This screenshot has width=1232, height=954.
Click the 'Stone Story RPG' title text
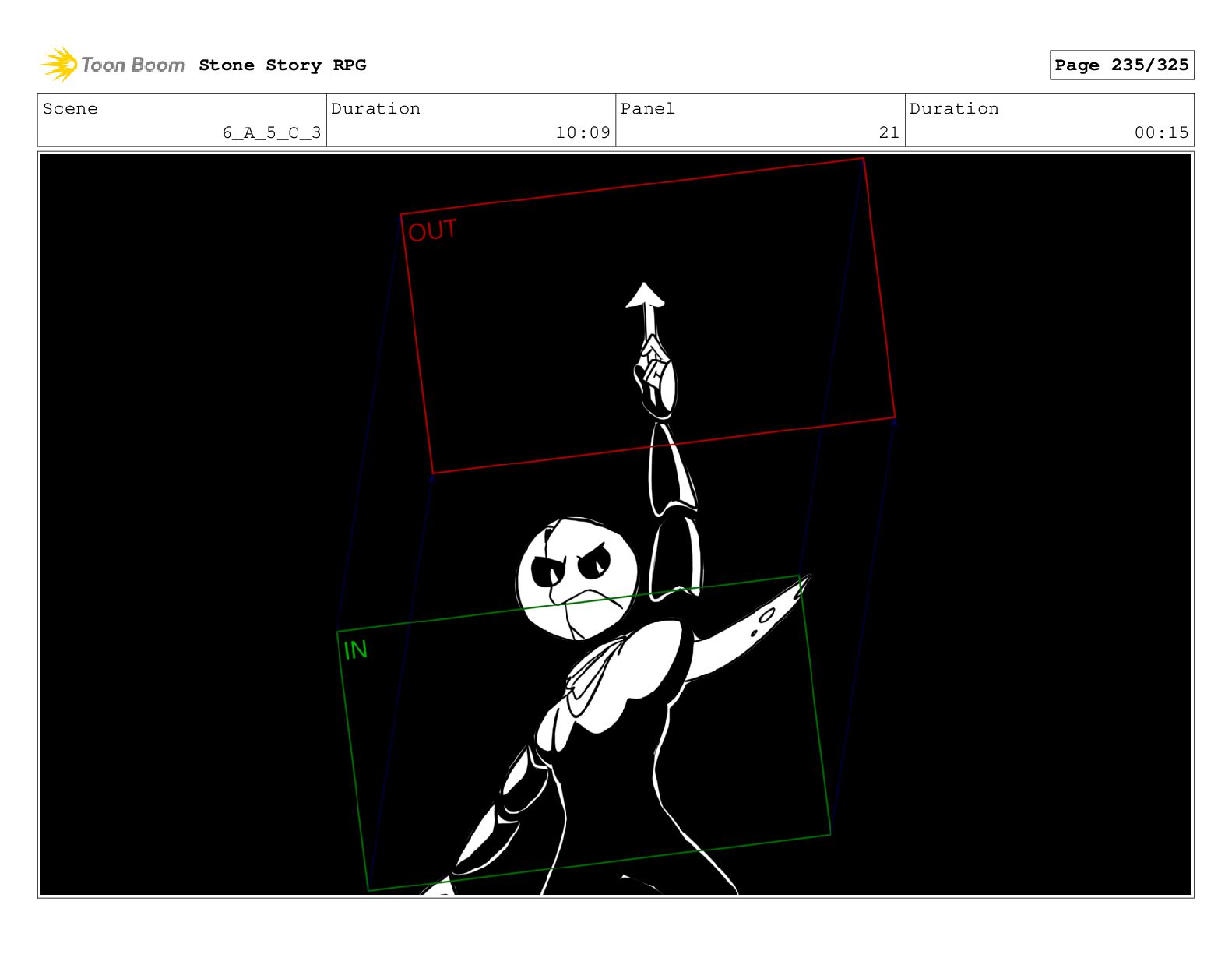pos(282,65)
